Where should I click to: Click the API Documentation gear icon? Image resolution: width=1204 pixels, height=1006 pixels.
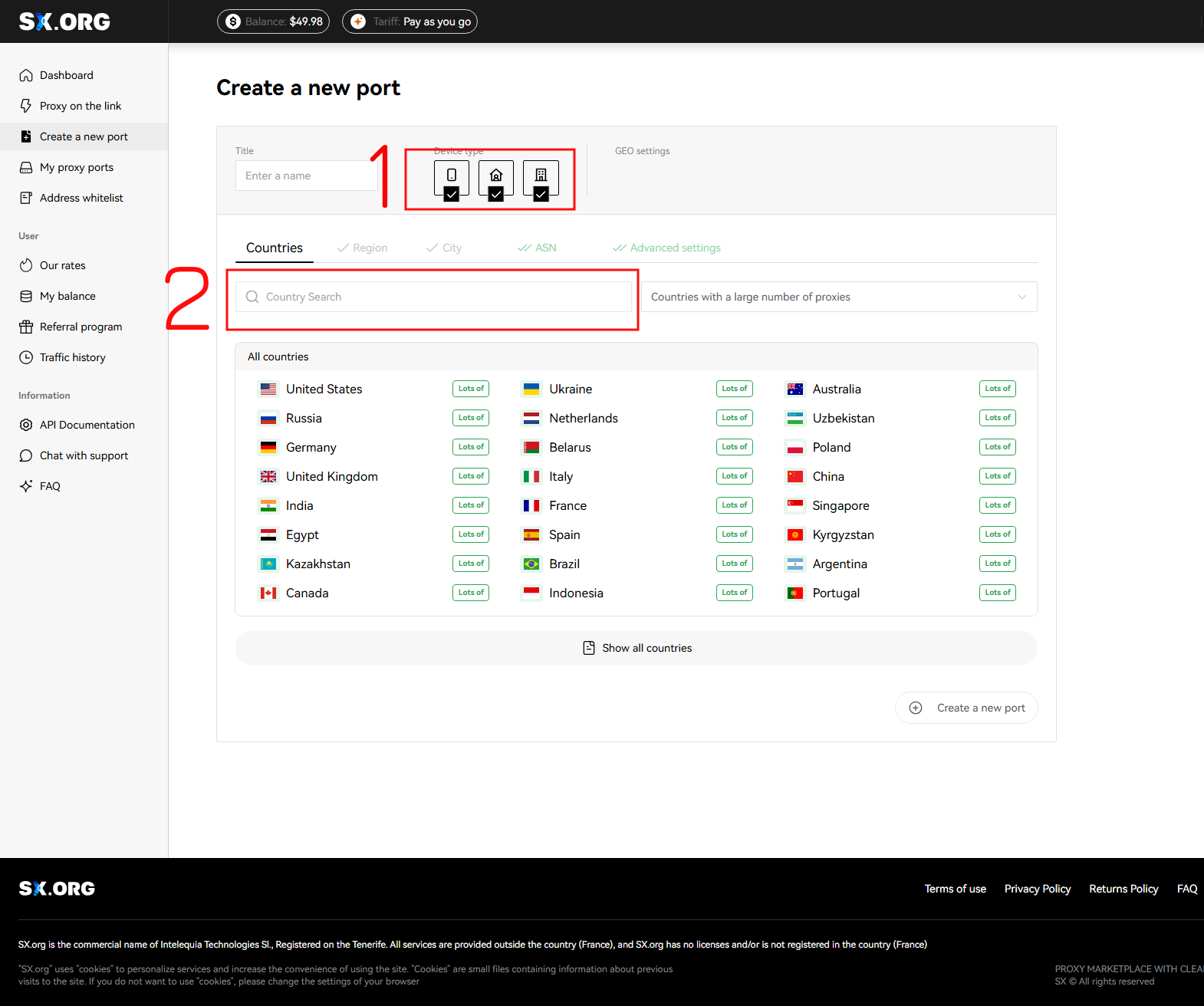pos(26,425)
